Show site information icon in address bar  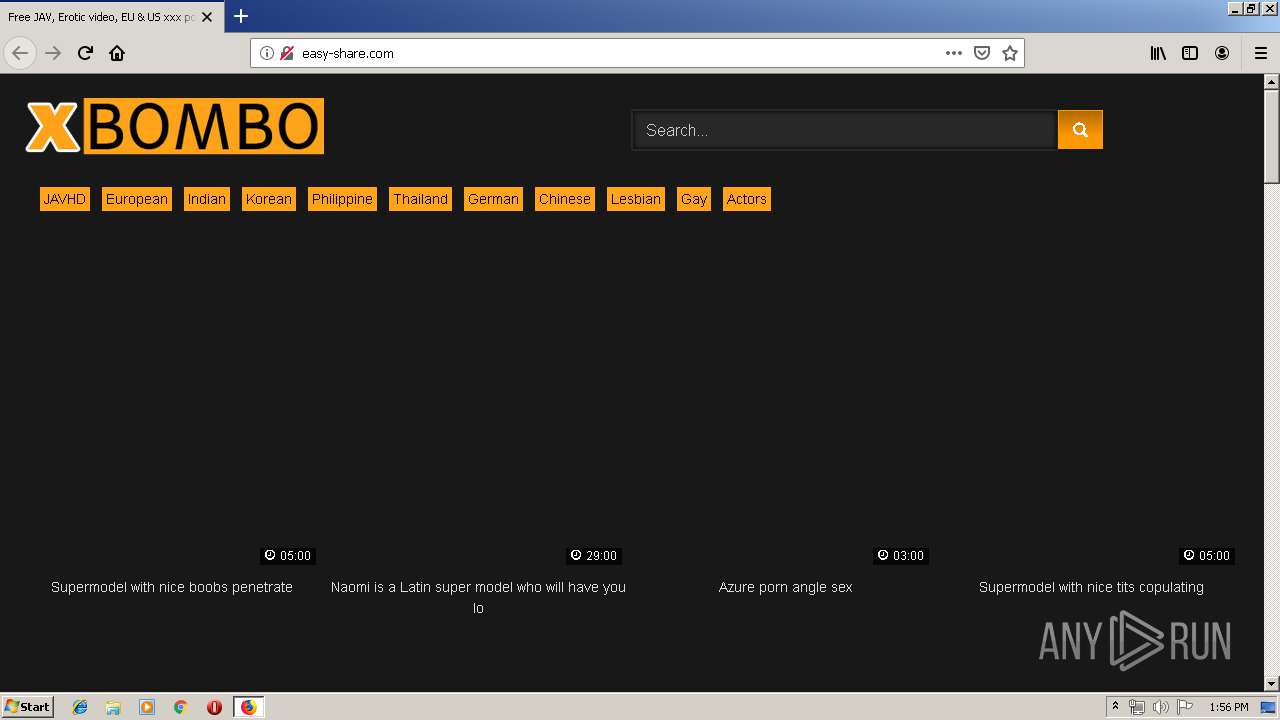267,53
